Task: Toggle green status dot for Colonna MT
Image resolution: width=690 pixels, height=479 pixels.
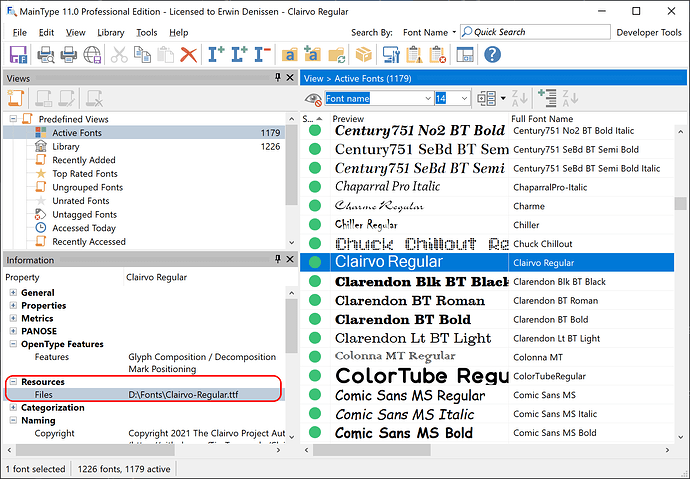Action: [315, 357]
